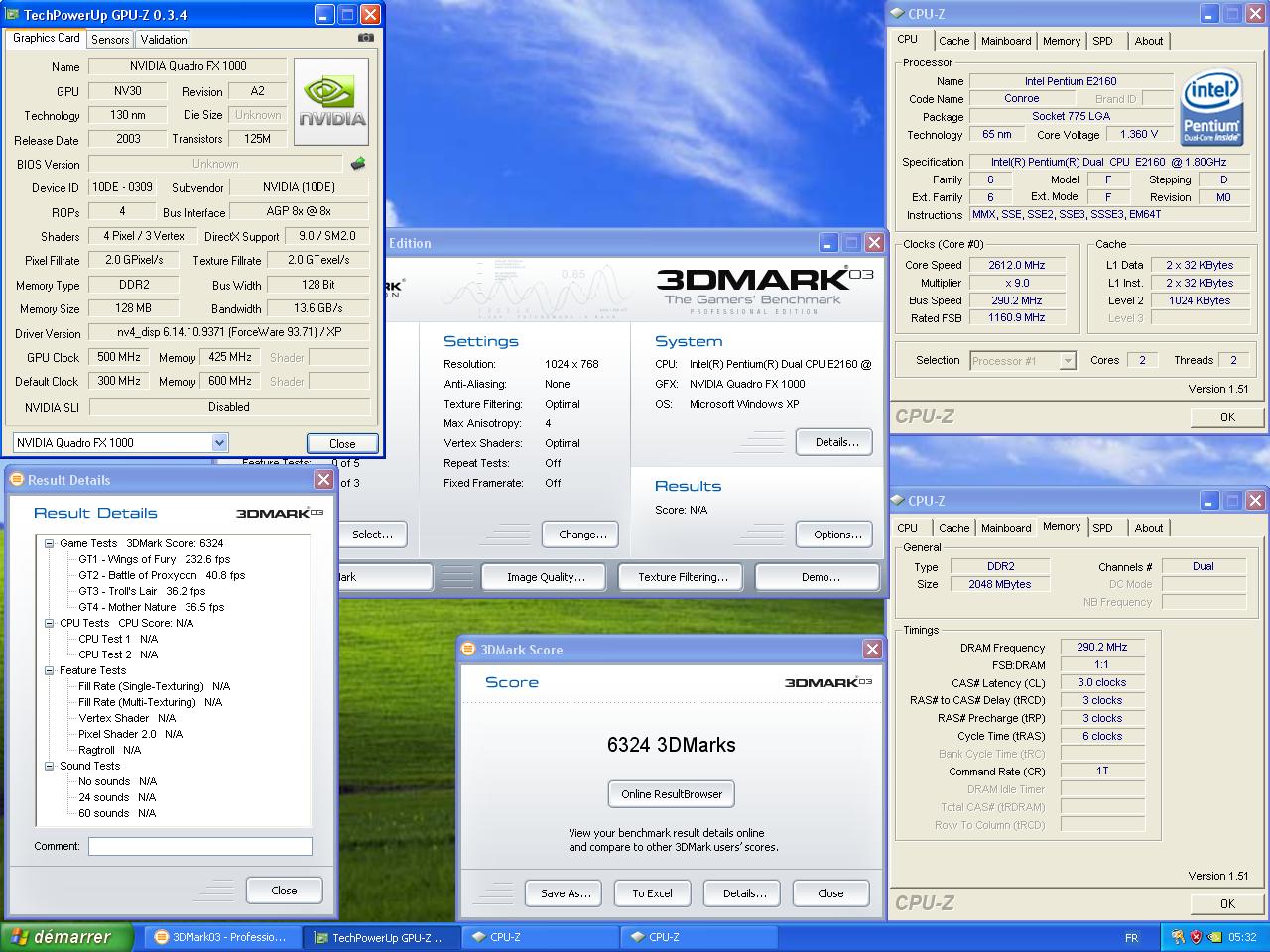1270x952 pixels.
Task: Open the Sensors tab in GPU-Z
Action: (x=110, y=40)
